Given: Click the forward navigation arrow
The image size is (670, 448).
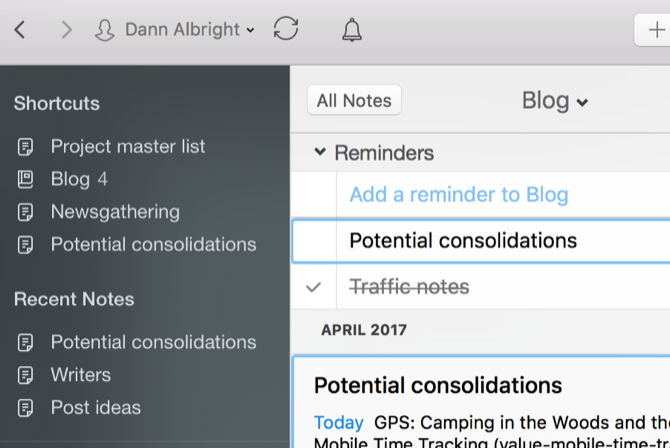Looking at the screenshot, I should [x=66, y=30].
